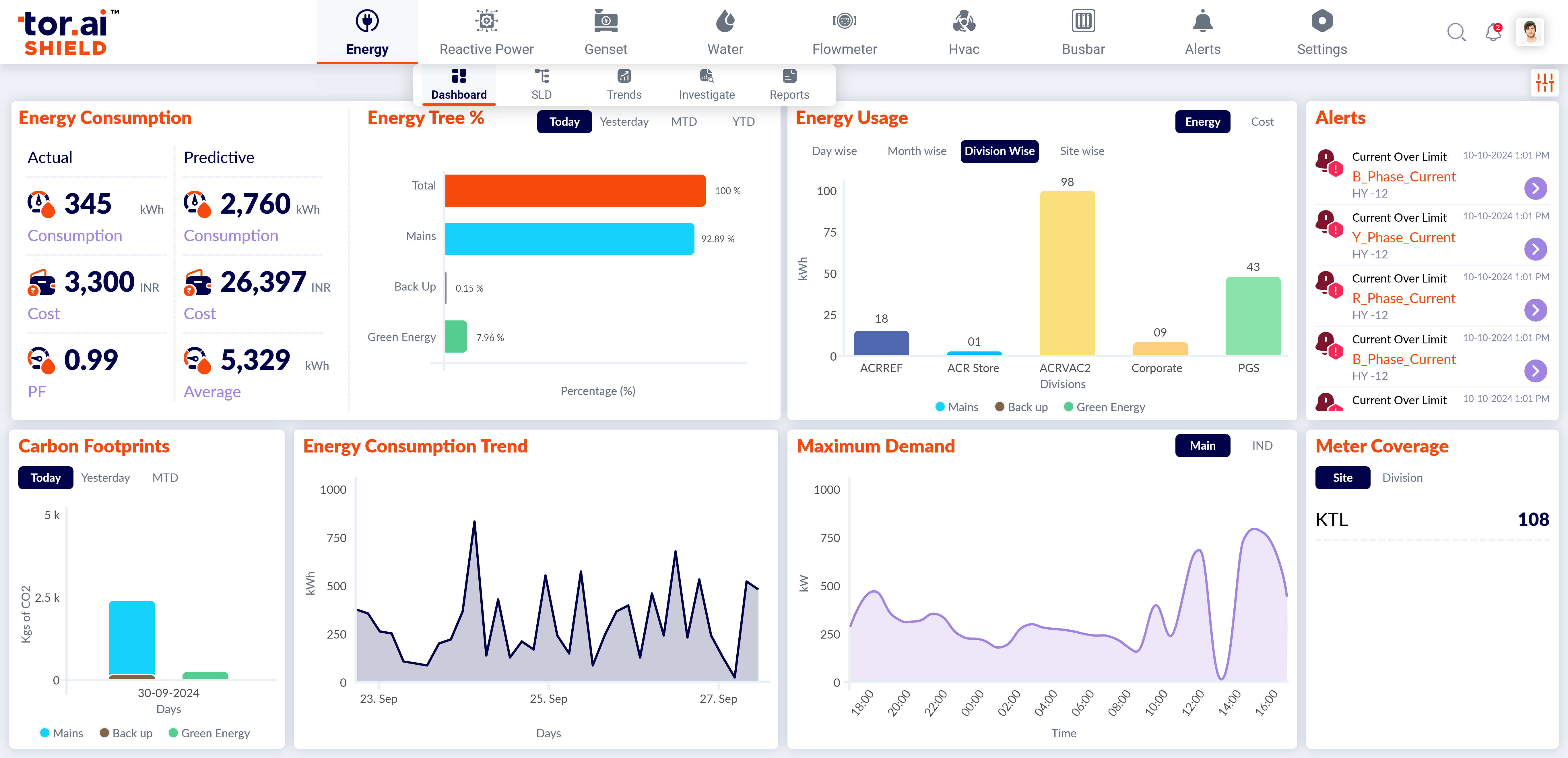Select Day wise usage tab
The height and width of the screenshot is (758, 1568).
tap(834, 151)
